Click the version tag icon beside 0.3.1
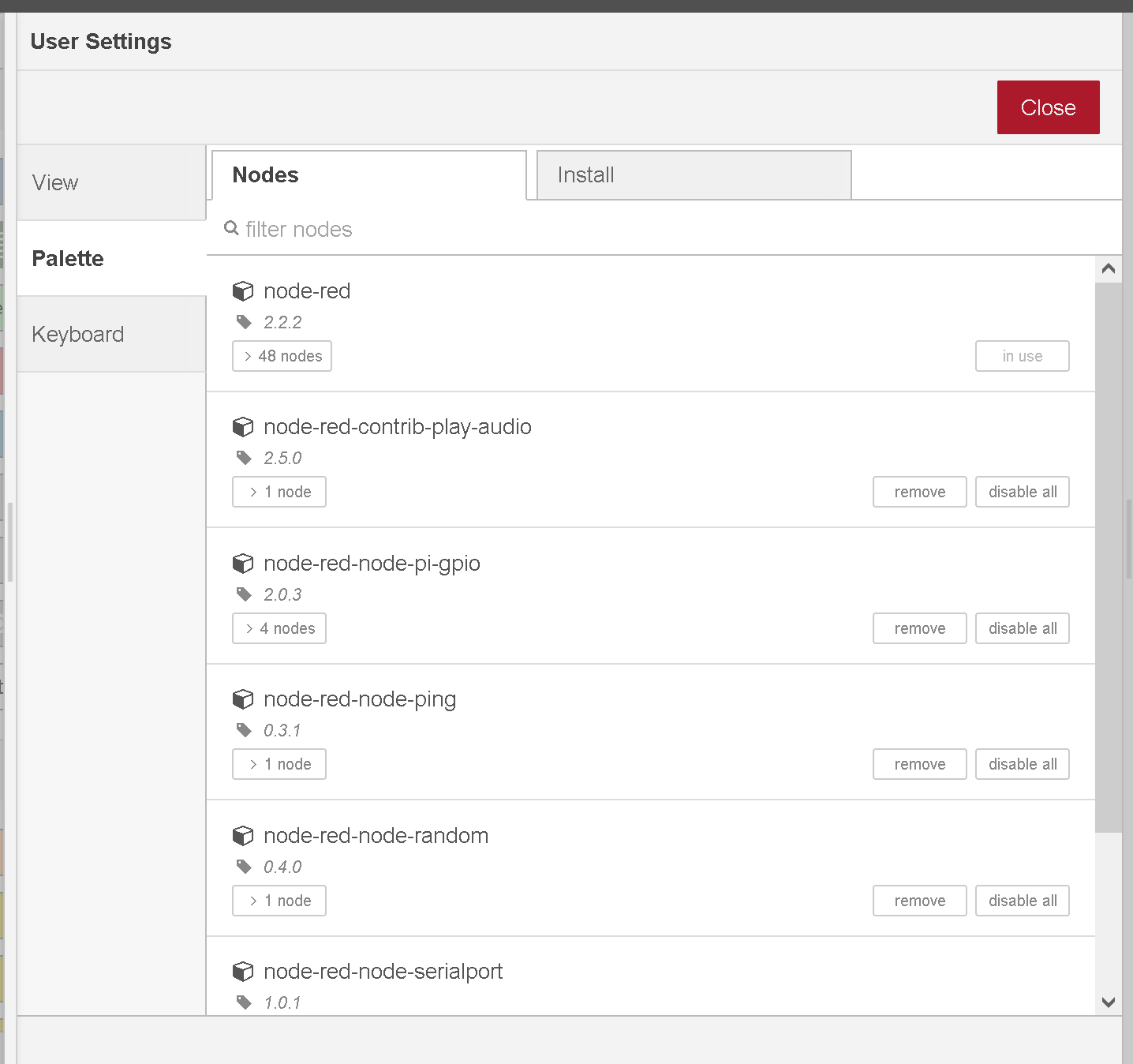This screenshot has width=1133, height=1064. (x=244, y=730)
